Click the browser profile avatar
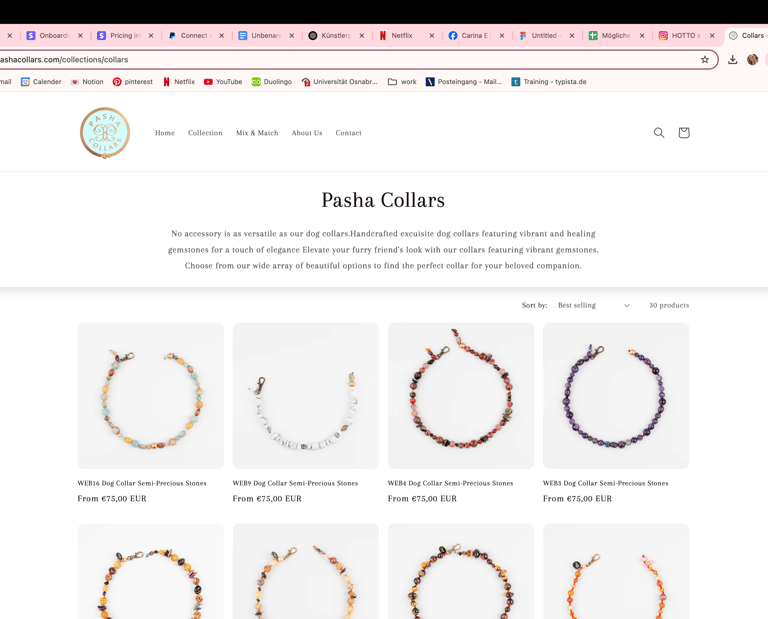 click(x=753, y=60)
